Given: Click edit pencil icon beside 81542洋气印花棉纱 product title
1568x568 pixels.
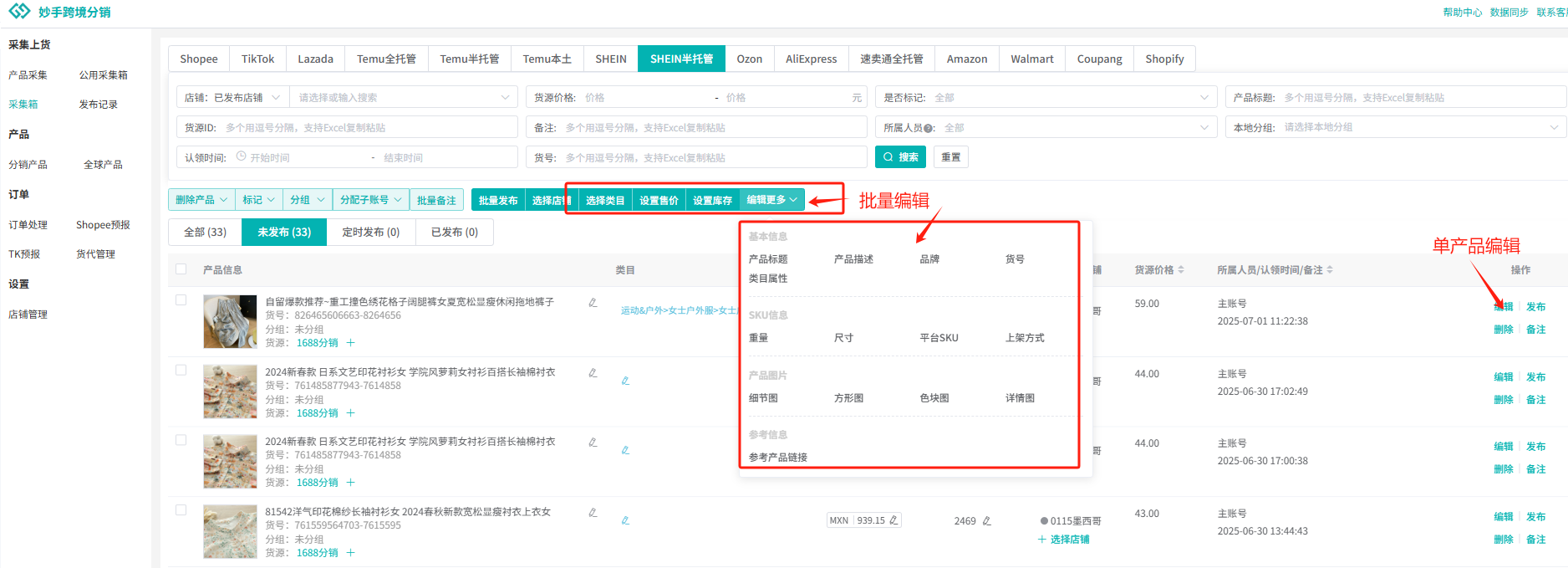Looking at the screenshot, I should point(593,512).
